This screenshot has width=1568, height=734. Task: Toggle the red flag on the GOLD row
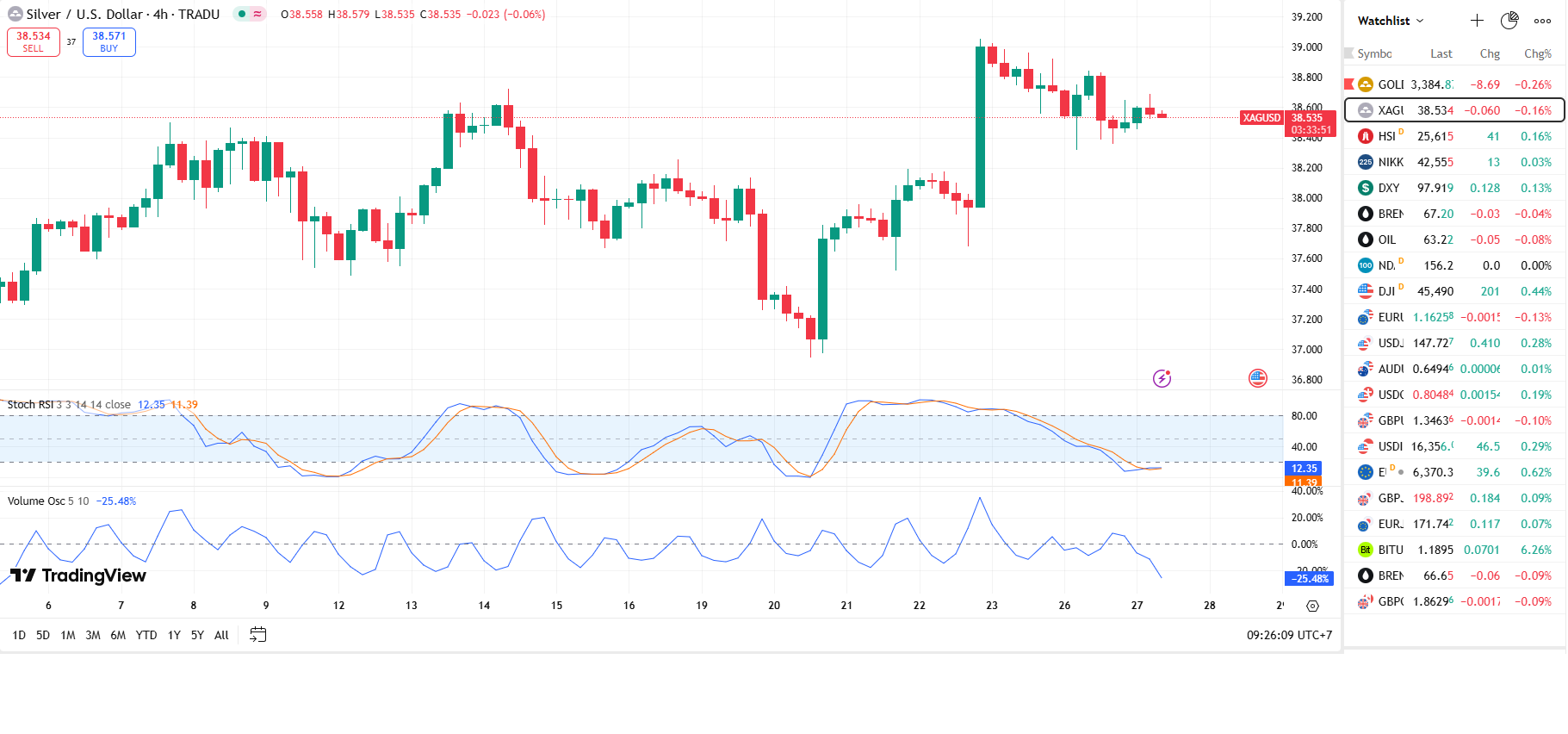pyautogui.click(x=1349, y=84)
